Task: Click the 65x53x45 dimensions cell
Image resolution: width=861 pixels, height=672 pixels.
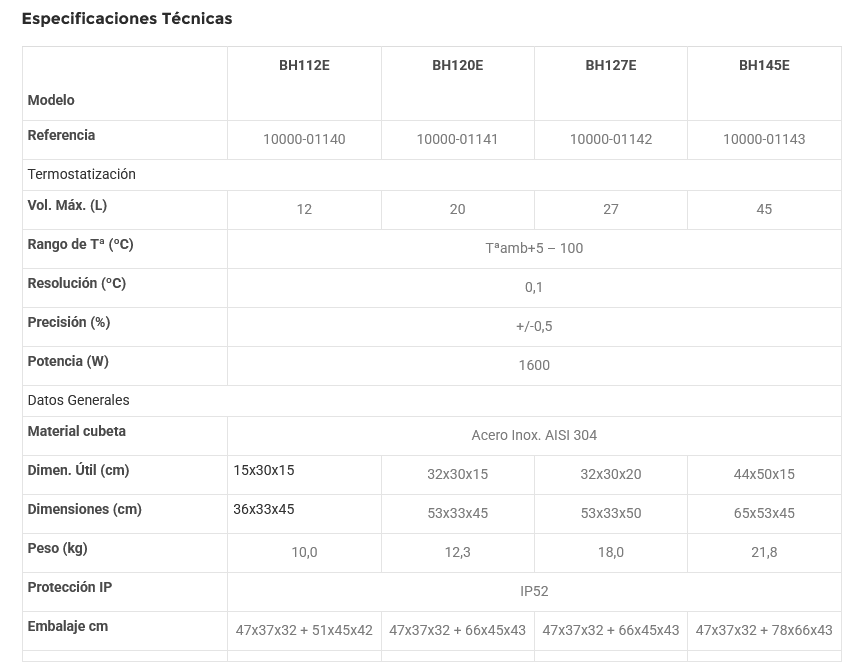Action: pyautogui.click(x=764, y=514)
